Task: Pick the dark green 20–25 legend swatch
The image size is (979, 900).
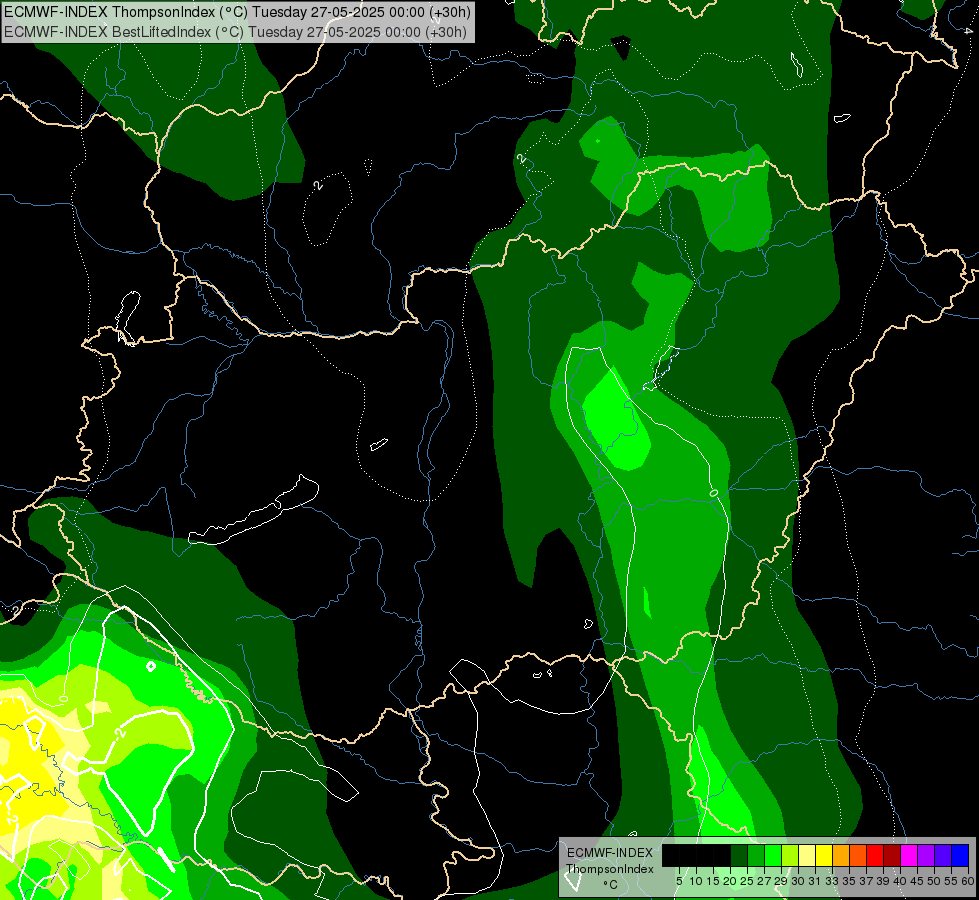Action: click(x=739, y=855)
